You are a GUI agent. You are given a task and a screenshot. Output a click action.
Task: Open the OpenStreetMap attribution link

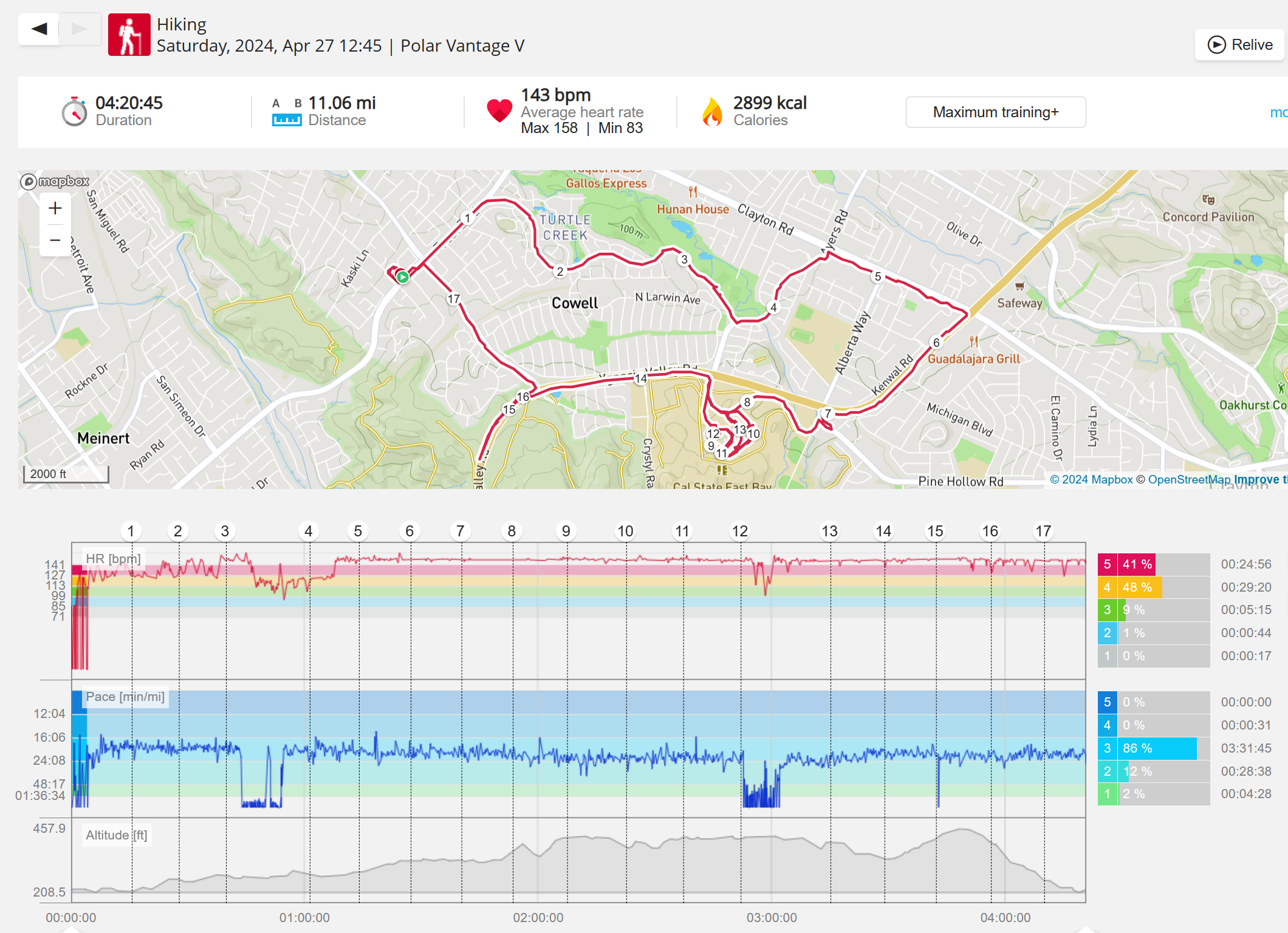tap(1188, 480)
